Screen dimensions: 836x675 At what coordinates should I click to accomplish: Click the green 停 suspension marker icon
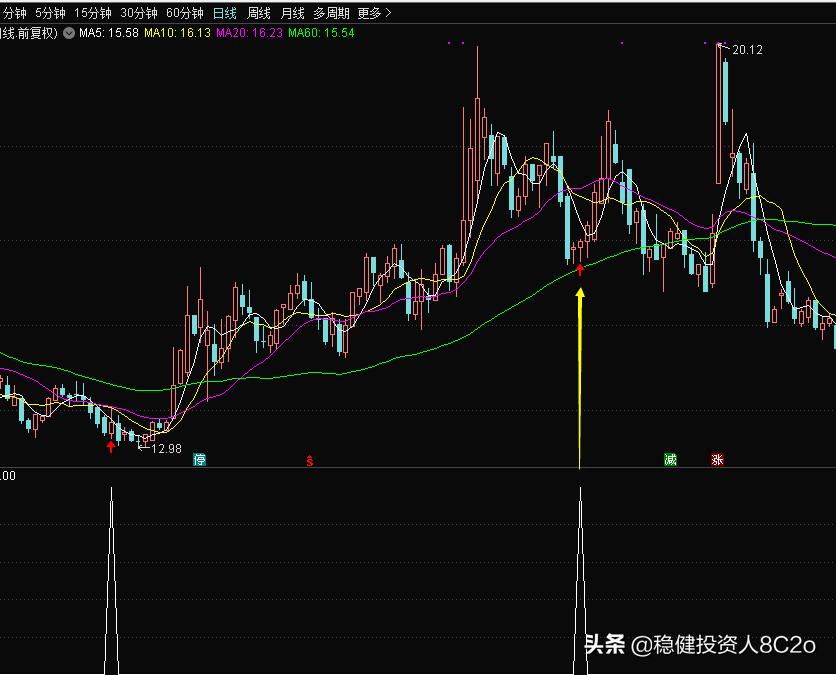[x=199, y=458]
